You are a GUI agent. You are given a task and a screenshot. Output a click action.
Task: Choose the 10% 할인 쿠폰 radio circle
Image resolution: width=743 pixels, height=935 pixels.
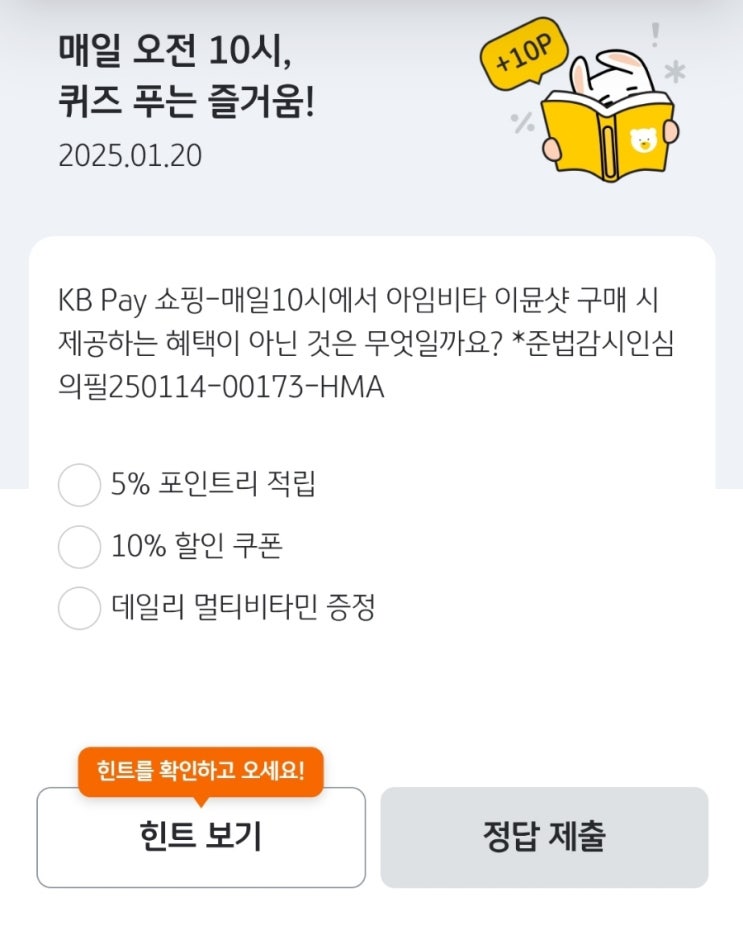pos(80,546)
